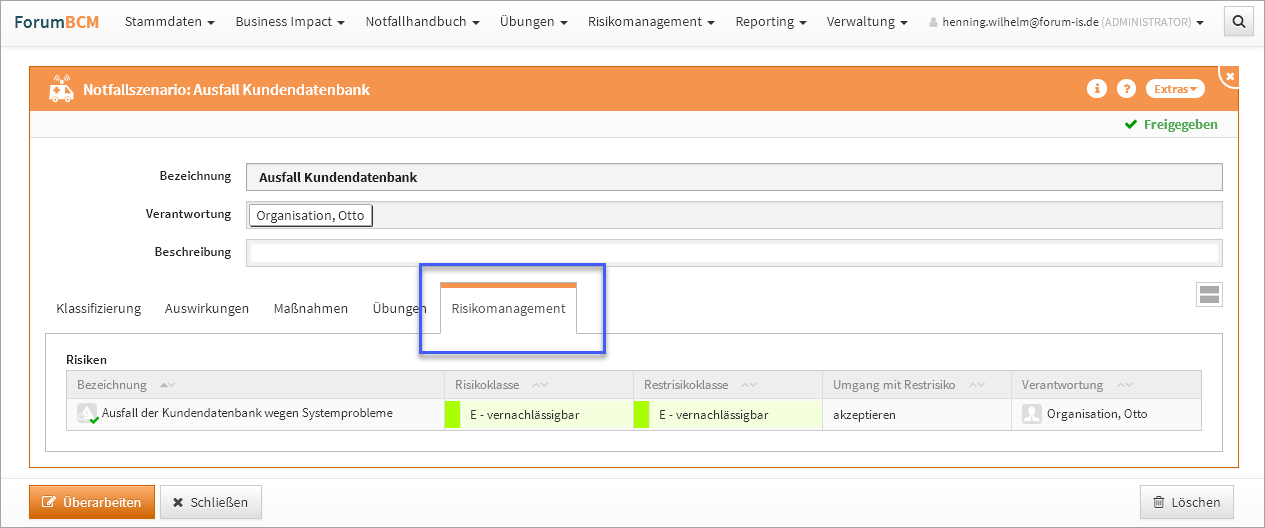The height and width of the screenshot is (528, 1265).
Task: Click the green Risikoklasse color swatch
Action: click(x=452, y=414)
